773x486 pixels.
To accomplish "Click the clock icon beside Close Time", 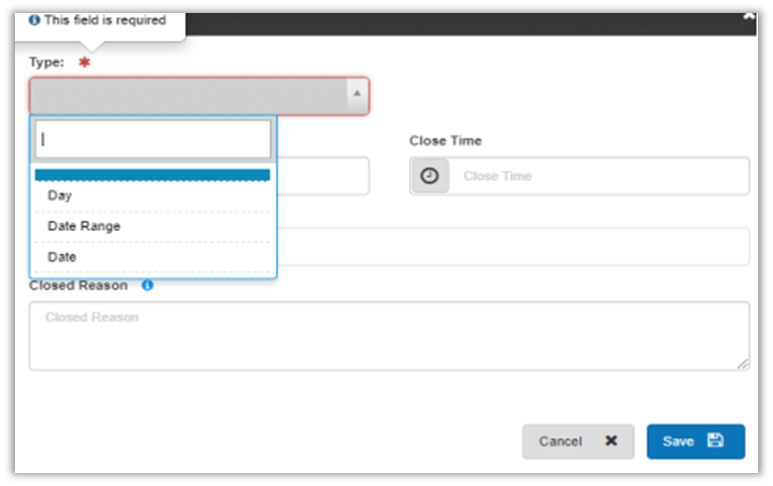I will 429,176.
